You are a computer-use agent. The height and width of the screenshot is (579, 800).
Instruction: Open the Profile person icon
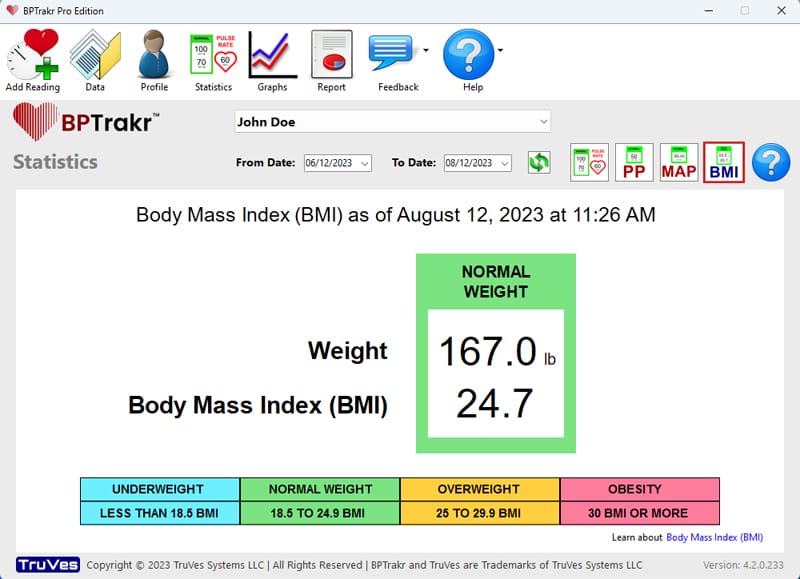[154, 55]
